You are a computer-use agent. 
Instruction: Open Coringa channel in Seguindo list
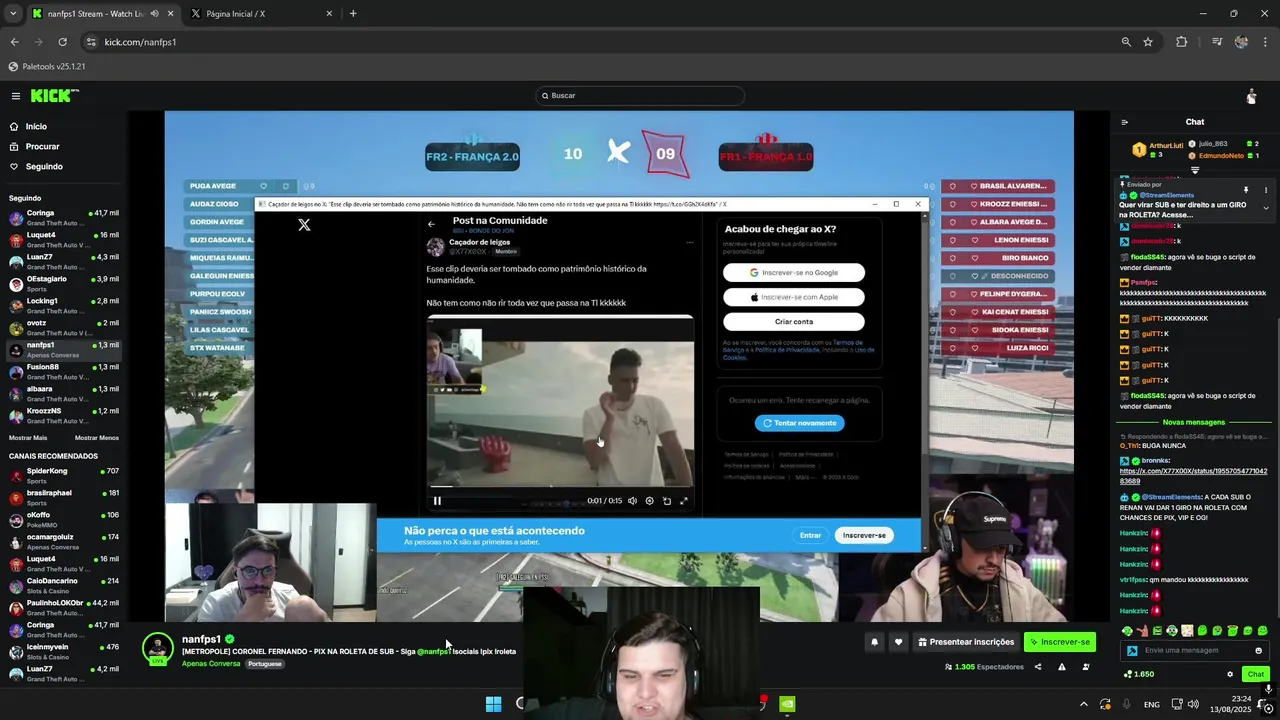64,217
